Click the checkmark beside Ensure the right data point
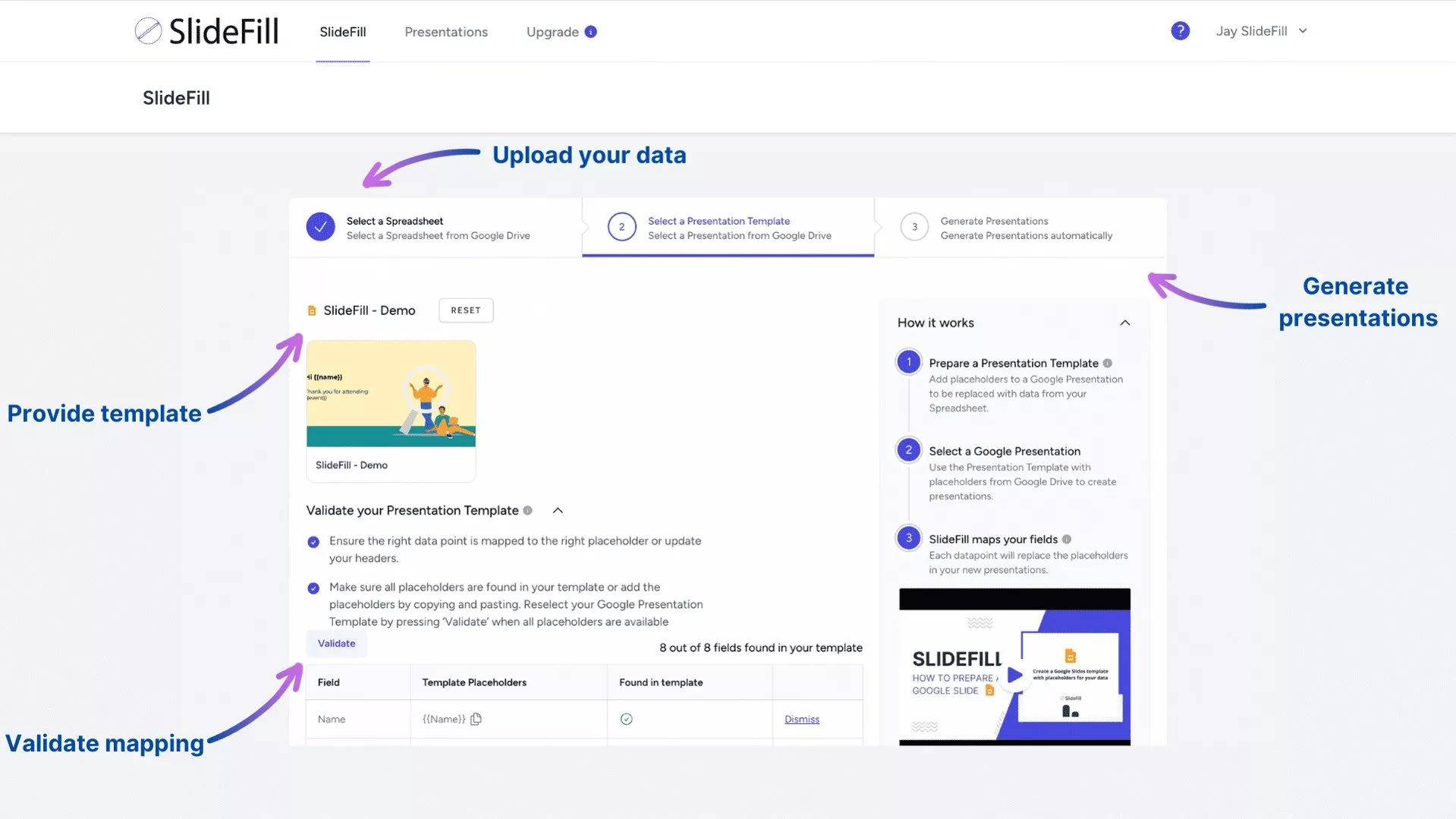The image size is (1456, 819). tap(313, 542)
